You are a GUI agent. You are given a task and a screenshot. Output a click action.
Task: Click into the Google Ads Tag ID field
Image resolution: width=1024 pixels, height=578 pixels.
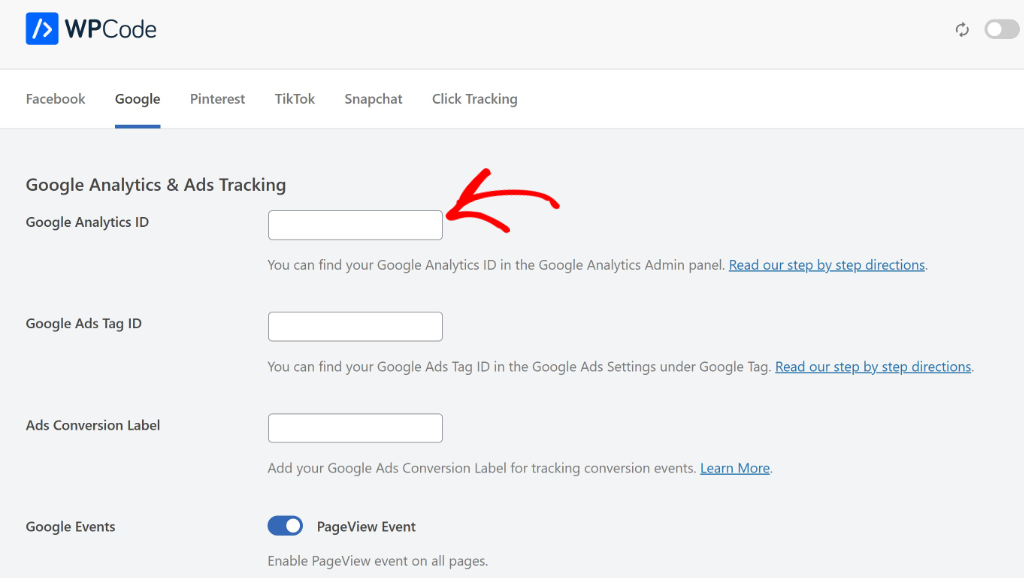(355, 327)
